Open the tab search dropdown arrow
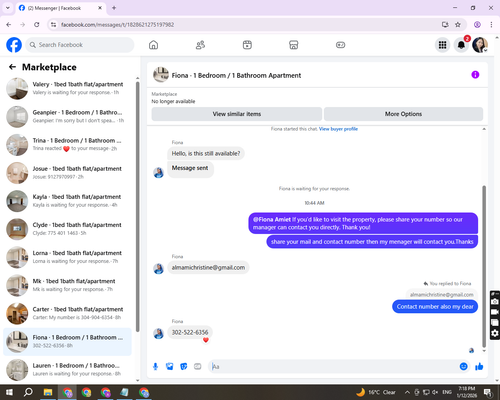 coord(8,8)
